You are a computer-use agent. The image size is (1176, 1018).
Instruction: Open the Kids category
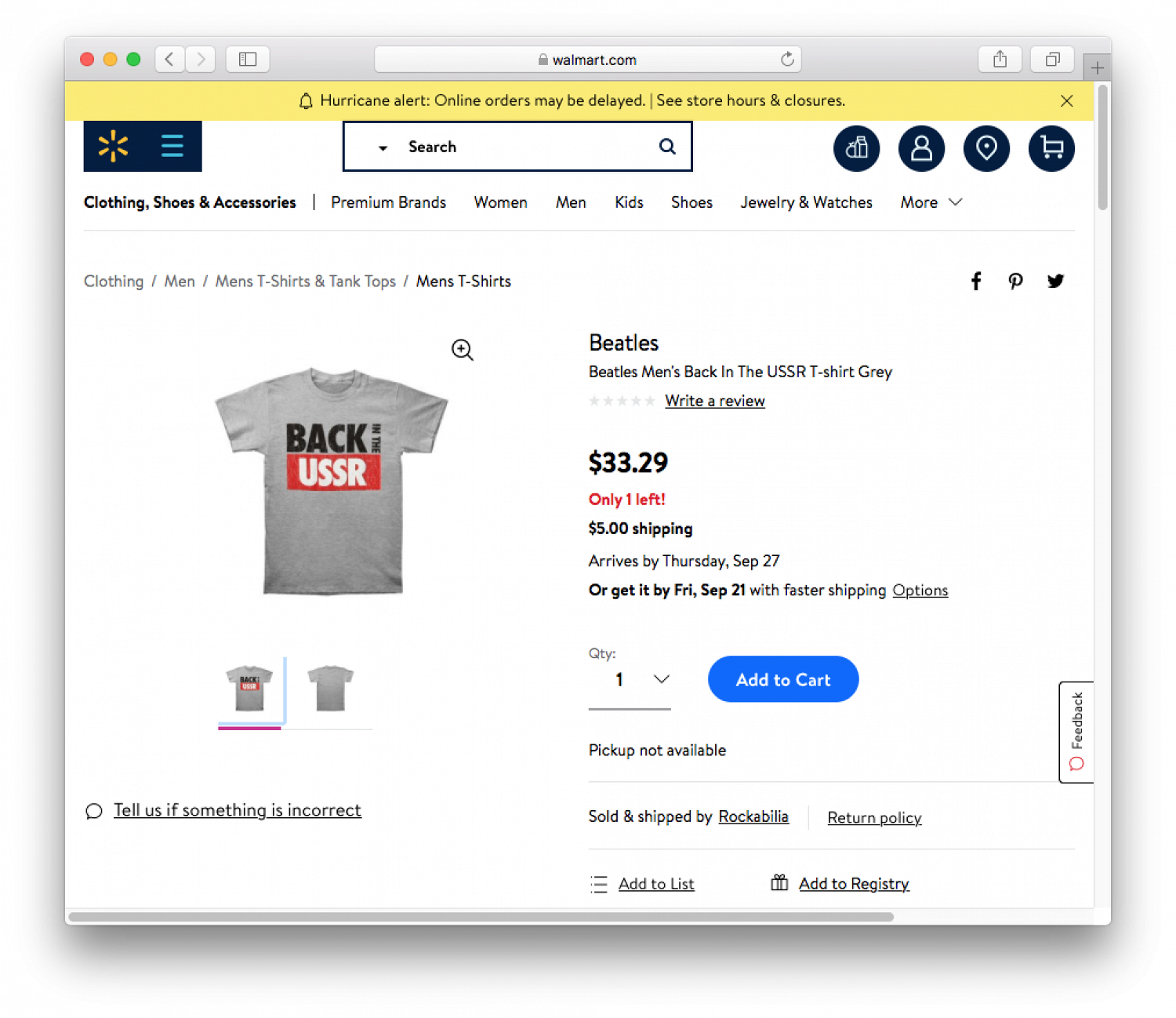point(629,202)
